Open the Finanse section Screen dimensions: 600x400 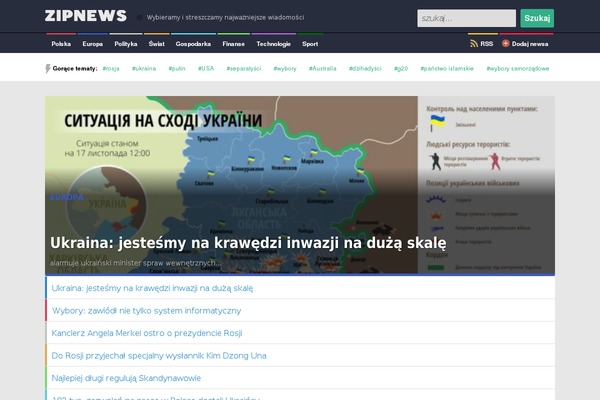click(x=233, y=44)
